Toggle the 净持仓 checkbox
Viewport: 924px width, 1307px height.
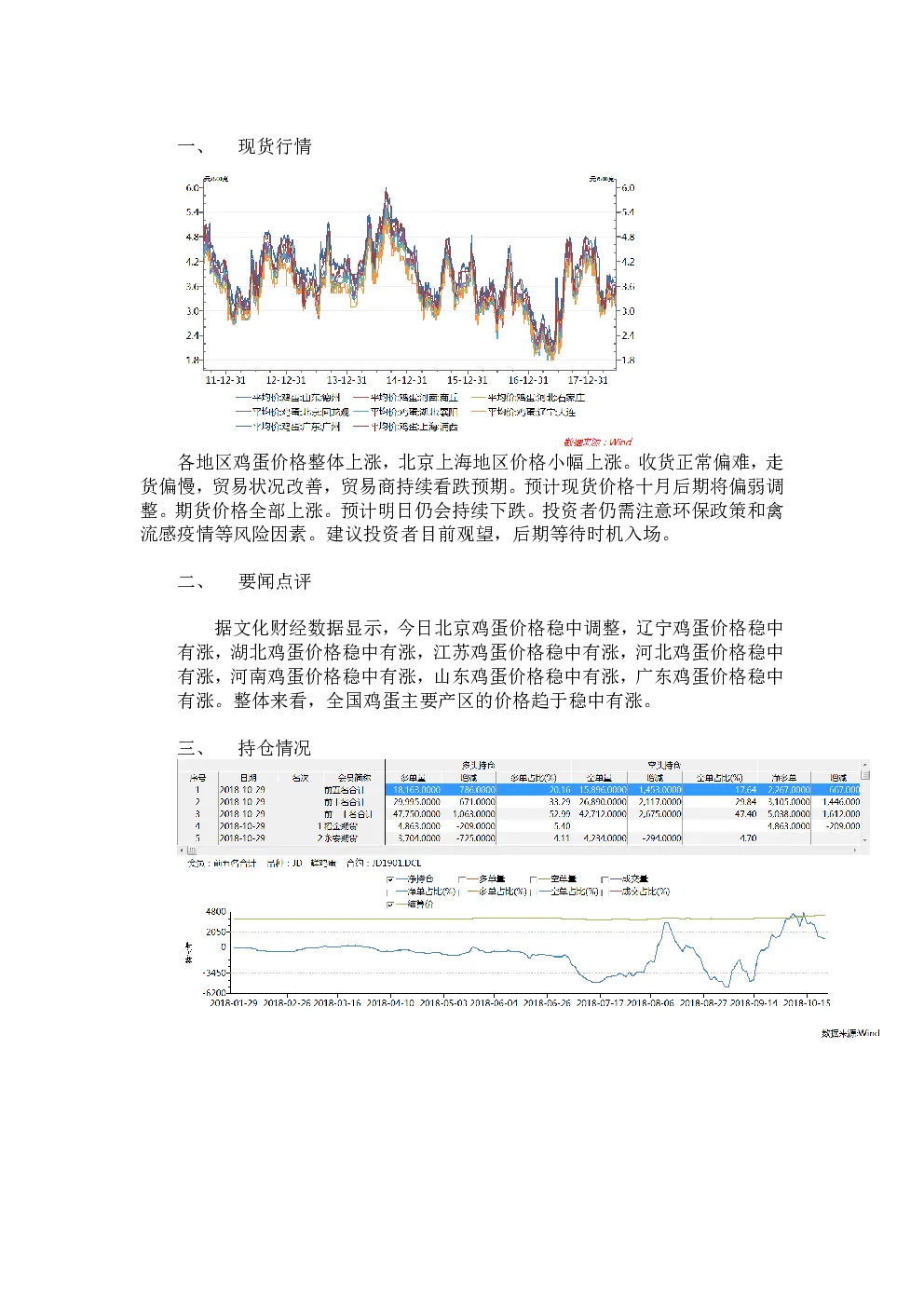pyautogui.click(x=389, y=878)
